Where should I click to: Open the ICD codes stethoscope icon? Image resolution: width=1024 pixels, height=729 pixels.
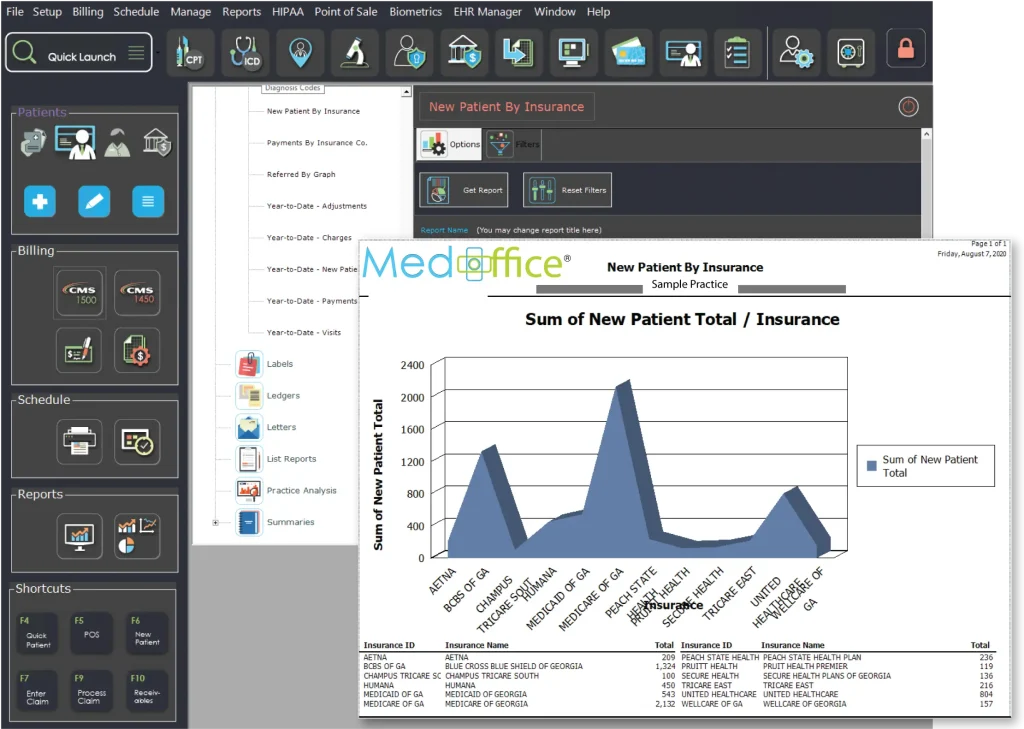[244, 52]
